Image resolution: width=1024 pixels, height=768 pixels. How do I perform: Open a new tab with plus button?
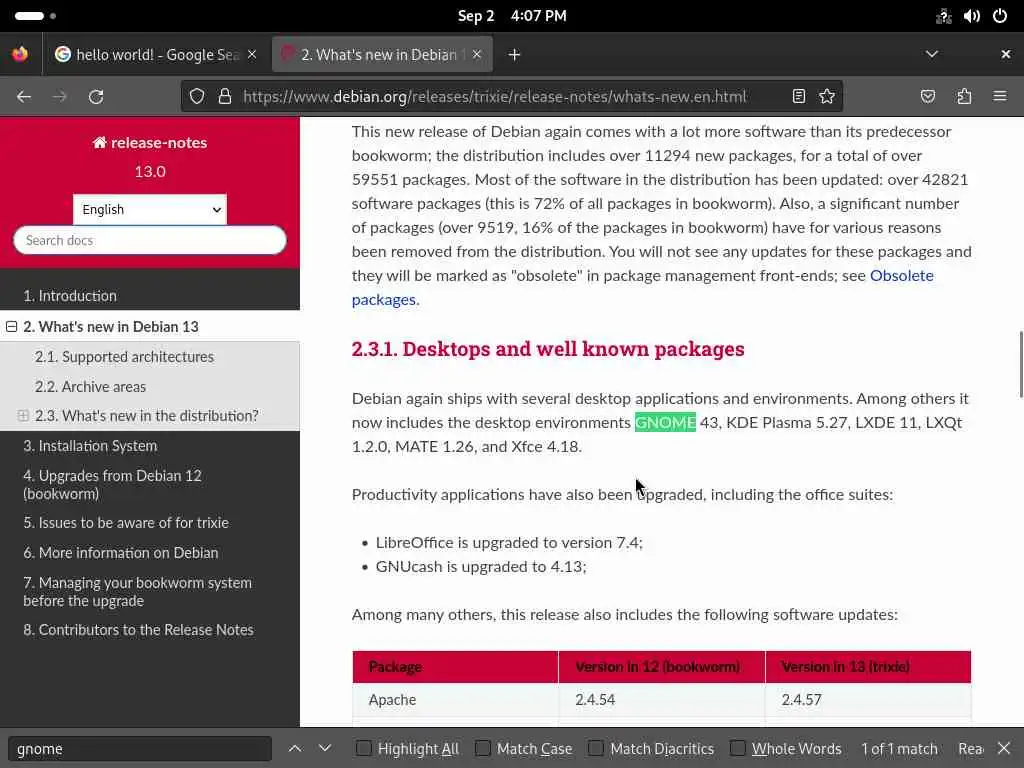pyautogui.click(x=515, y=55)
